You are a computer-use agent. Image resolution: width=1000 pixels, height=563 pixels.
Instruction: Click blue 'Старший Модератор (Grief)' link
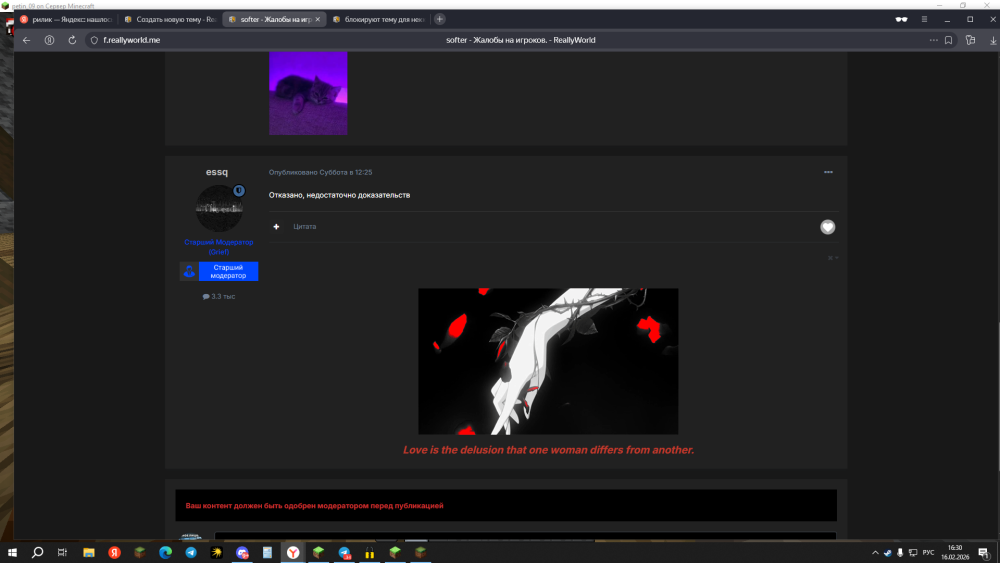219,247
